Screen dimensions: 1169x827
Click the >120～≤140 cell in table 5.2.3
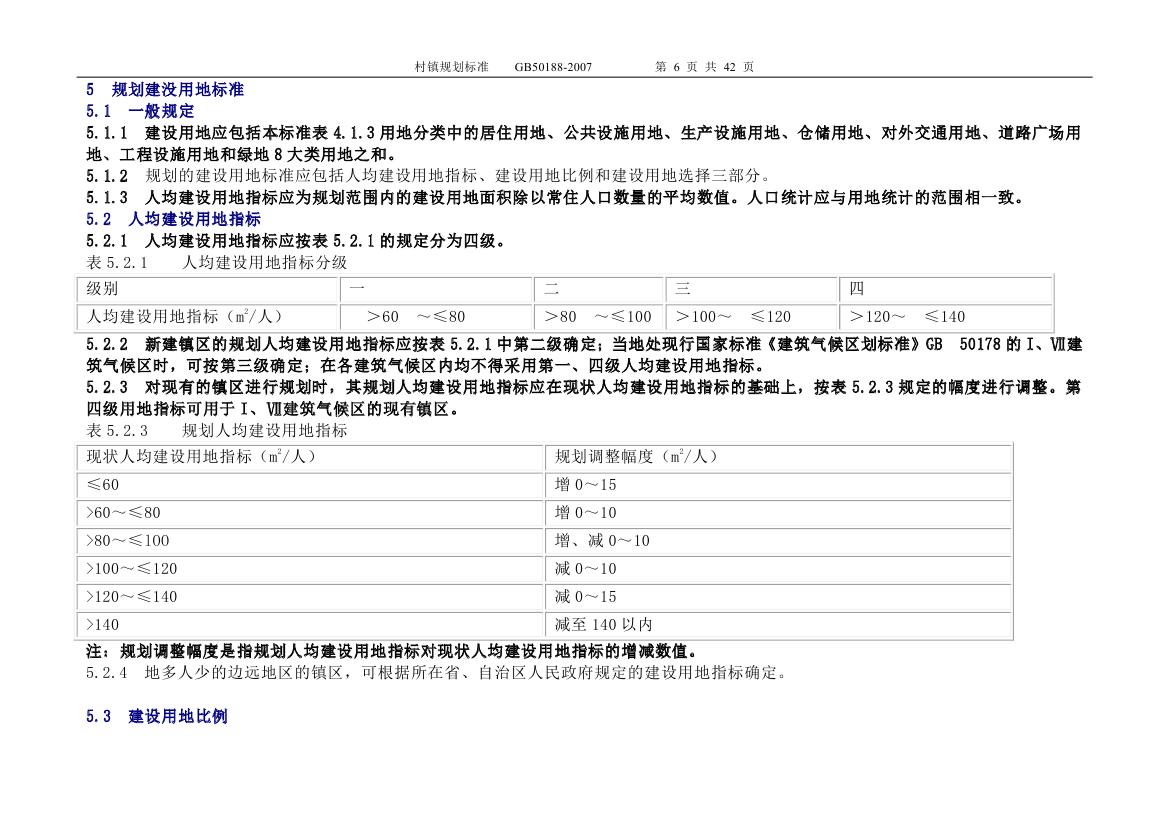pos(310,597)
